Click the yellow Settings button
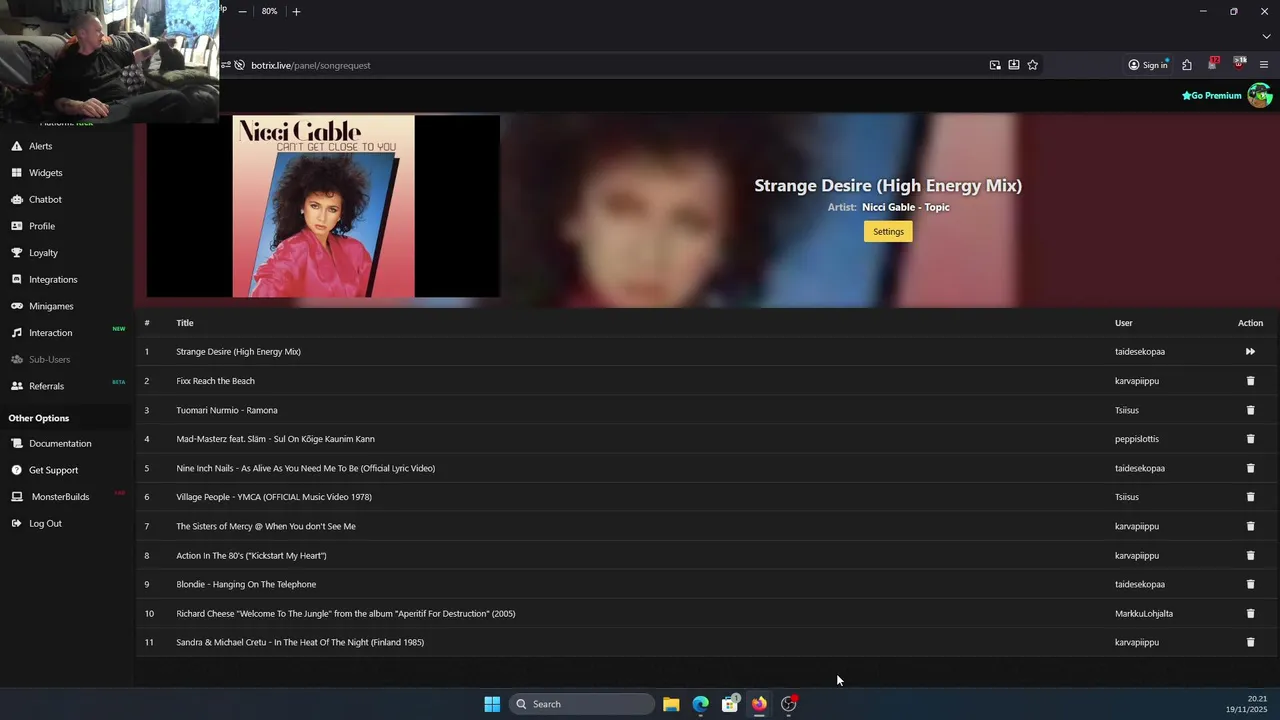1280x720 pixels. [888, 231]
